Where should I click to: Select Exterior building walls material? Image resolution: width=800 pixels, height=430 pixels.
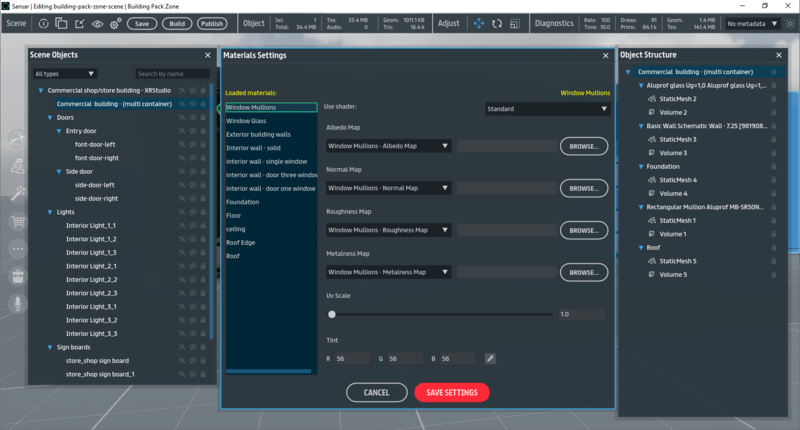[x=258, y=134]
